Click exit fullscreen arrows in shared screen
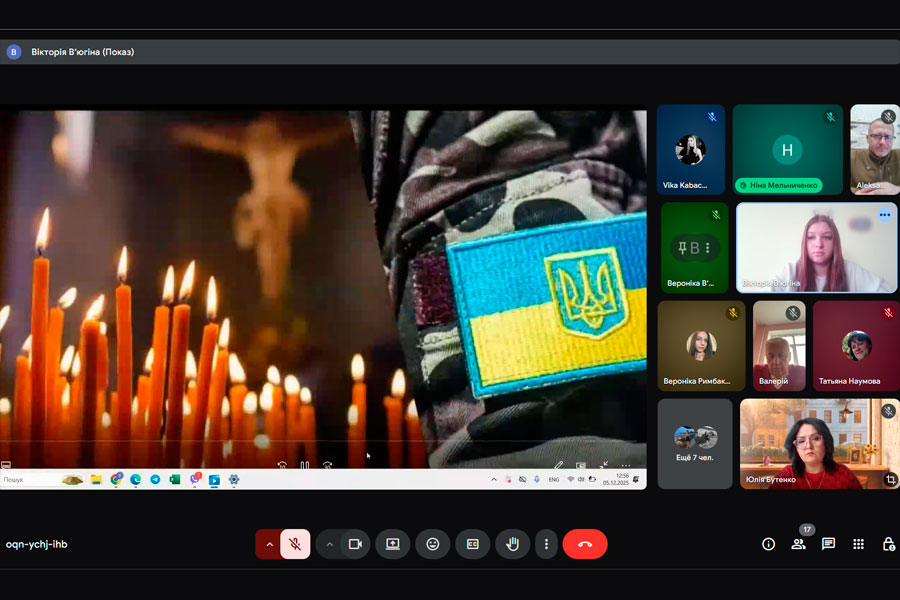Screen dimensions: 900x600 coord(603,465)
